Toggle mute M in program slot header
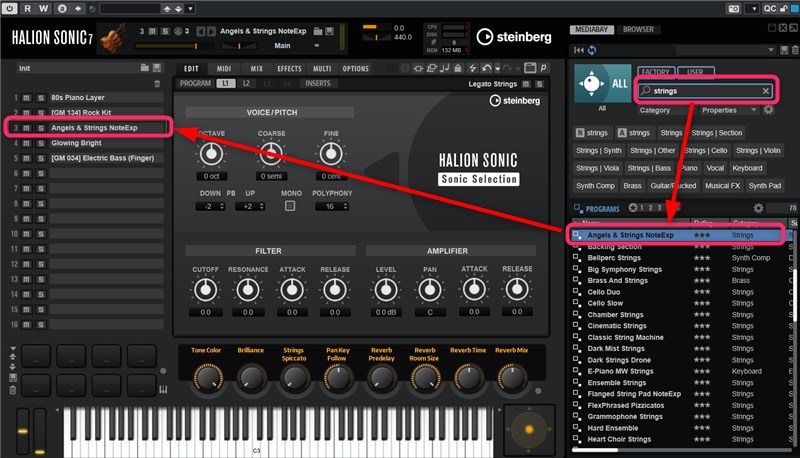This screenshot has height=458, width=800. point(152,31)
